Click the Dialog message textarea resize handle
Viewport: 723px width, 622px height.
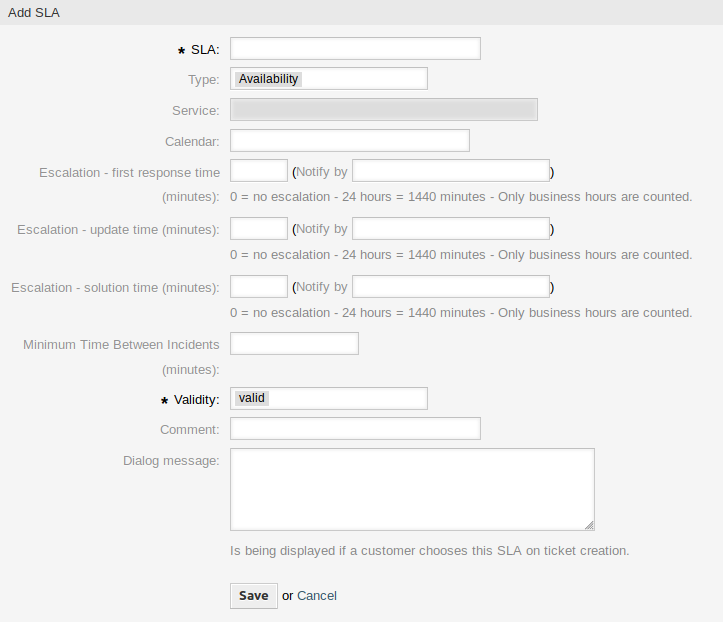[589, 525]
